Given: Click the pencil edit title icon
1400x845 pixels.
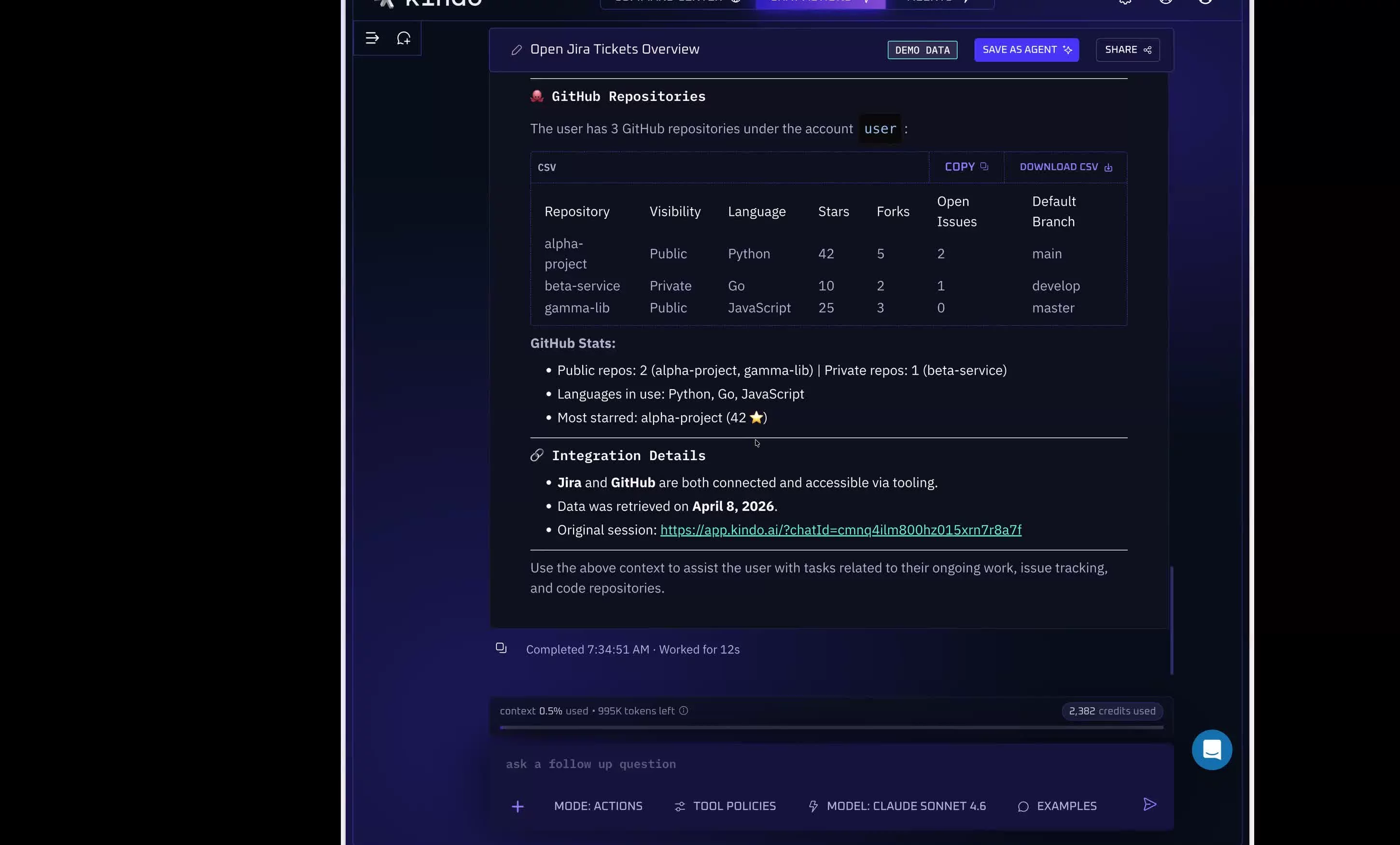Looking at the screenshot, I should tap(516, 50).
